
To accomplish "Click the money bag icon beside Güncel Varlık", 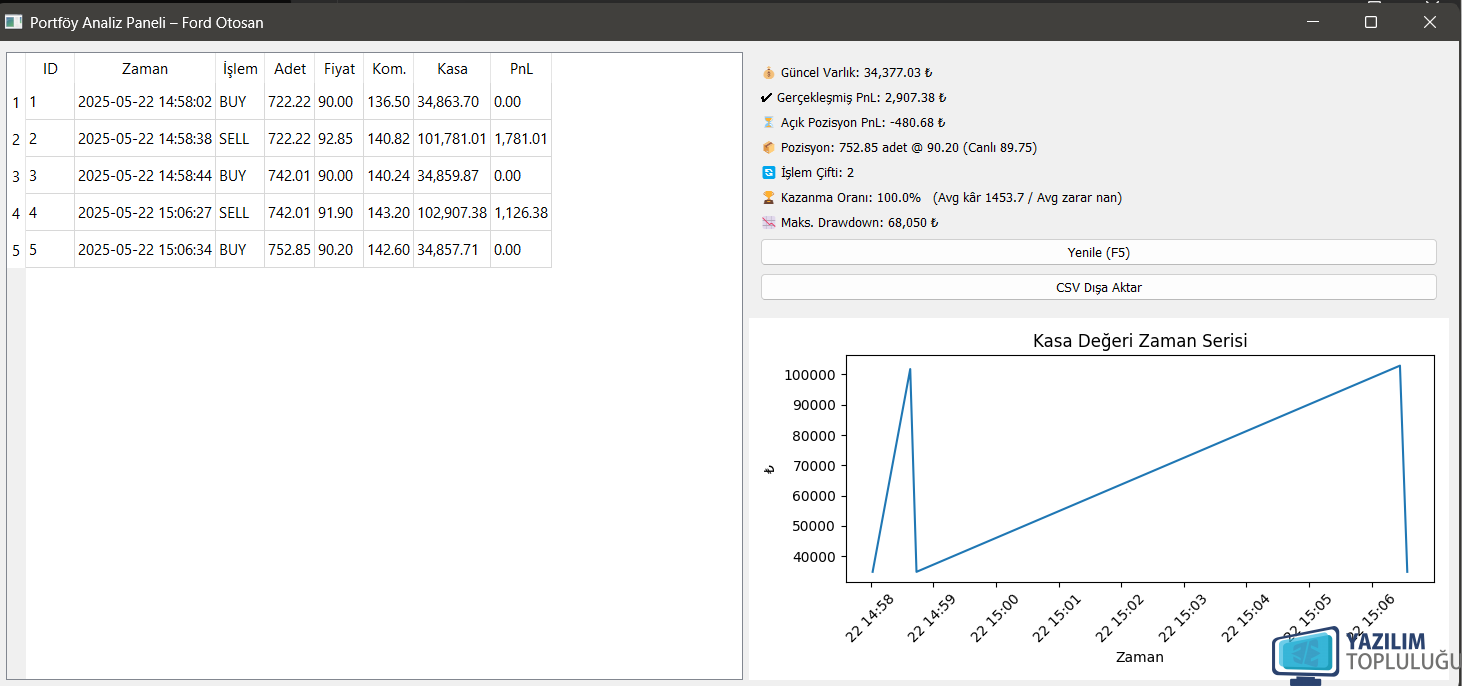I will (x=768, y=73).
